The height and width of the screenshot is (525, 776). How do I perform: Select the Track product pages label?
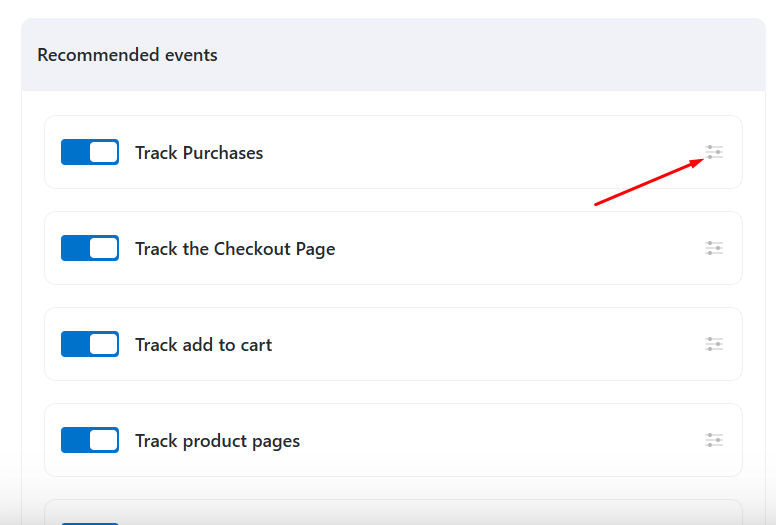(x=217, y=441)
